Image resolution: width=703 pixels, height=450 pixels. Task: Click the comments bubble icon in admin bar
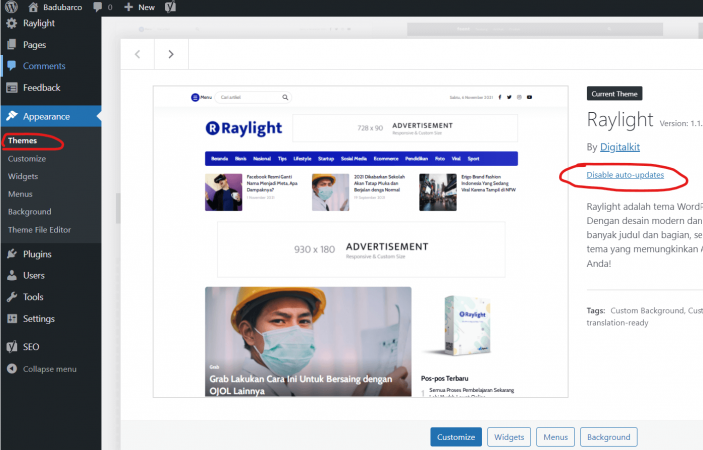(98, 7)
